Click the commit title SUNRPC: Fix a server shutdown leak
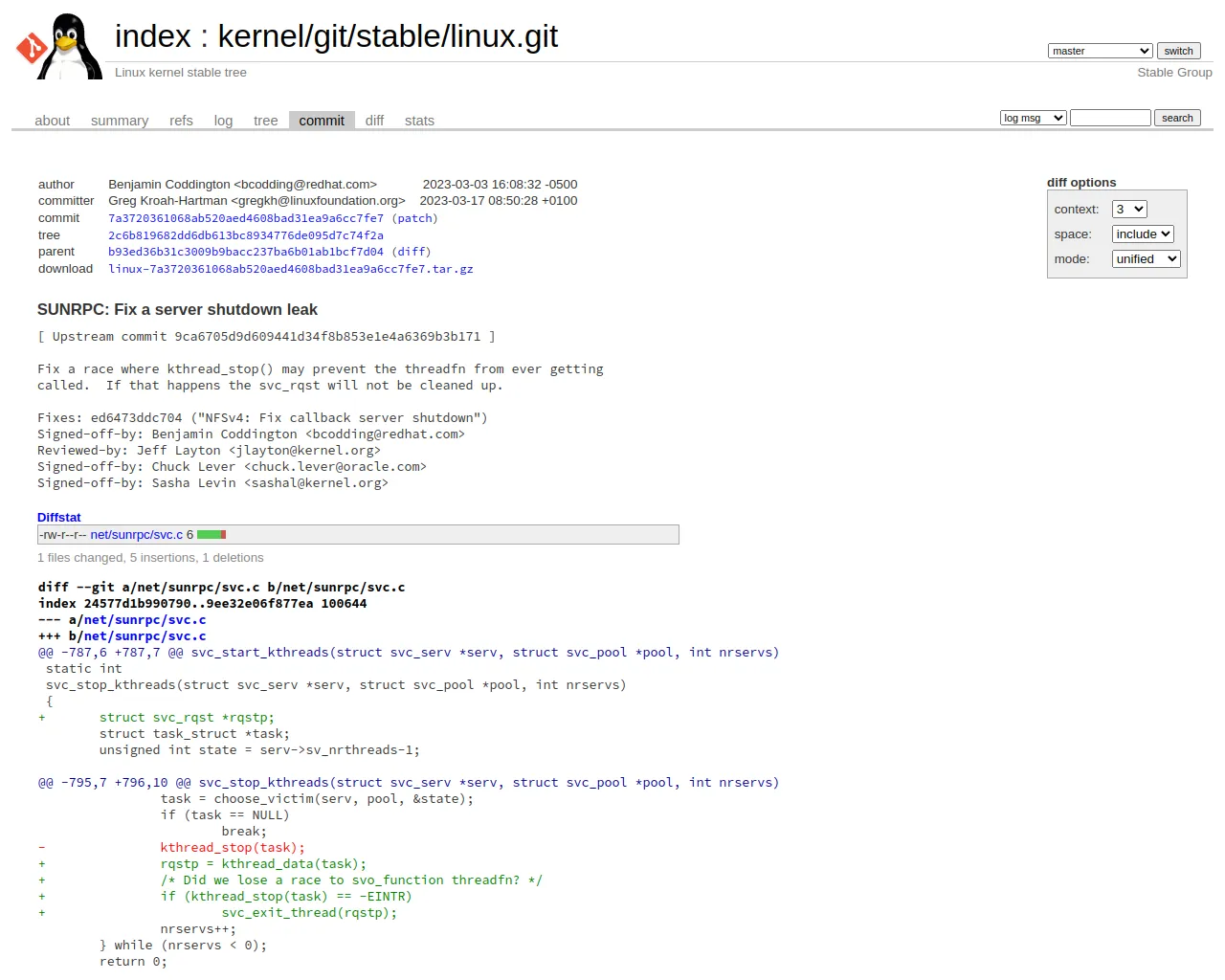 click(x=177, y=310)
